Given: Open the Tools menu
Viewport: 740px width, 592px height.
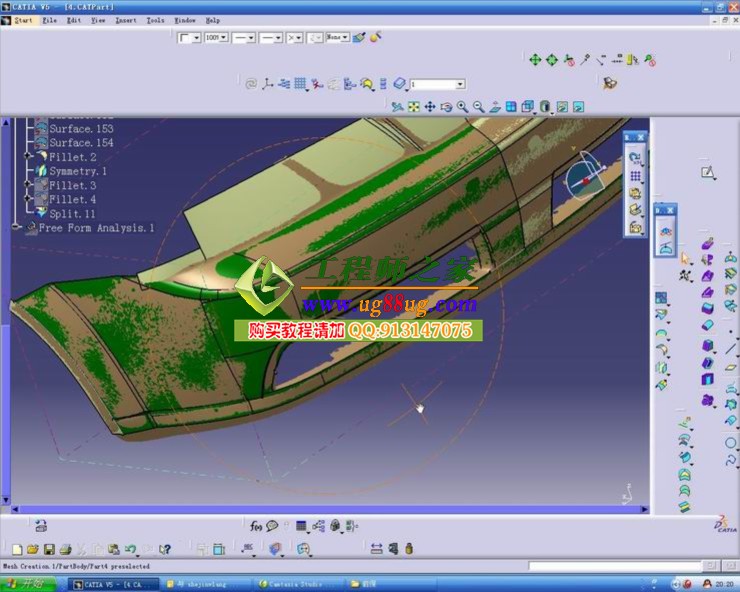Looking at the screenshot, I should pos(155,20).
